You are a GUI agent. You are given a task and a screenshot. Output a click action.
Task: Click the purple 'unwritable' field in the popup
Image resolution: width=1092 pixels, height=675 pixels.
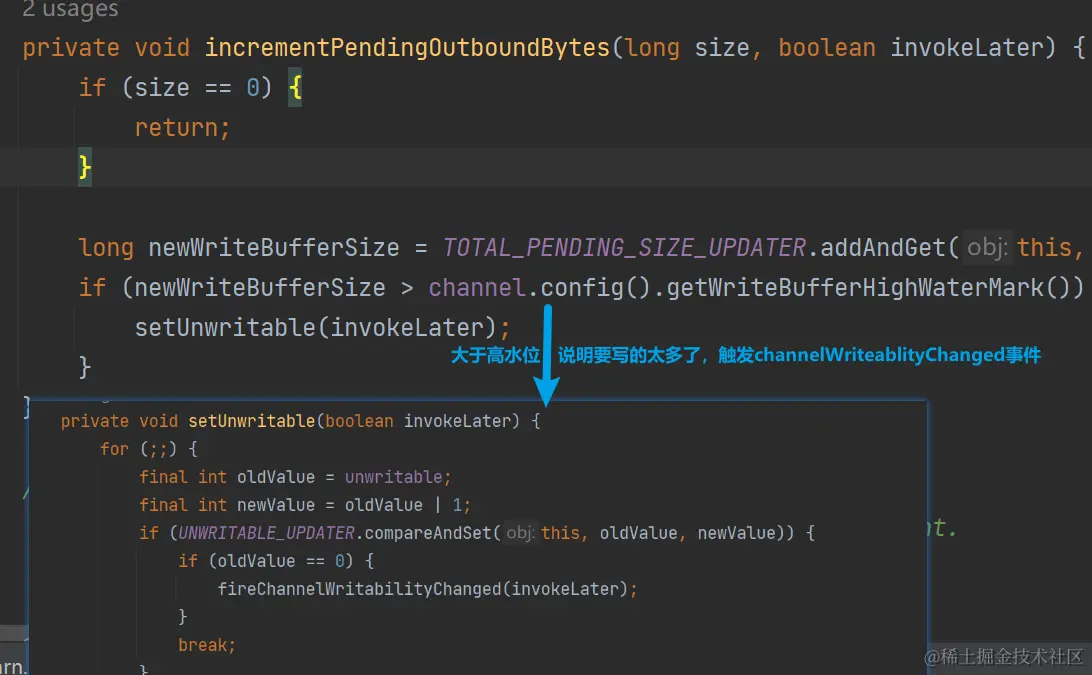393,477
